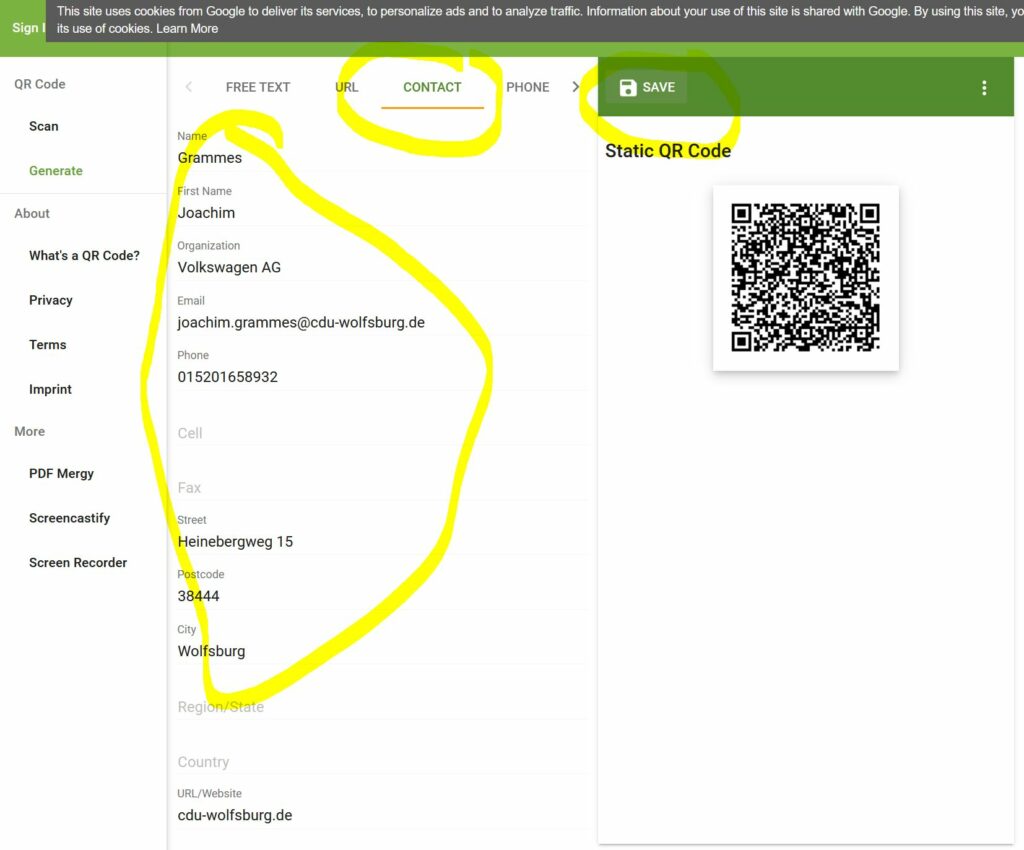Click the Phone number field

382,377
